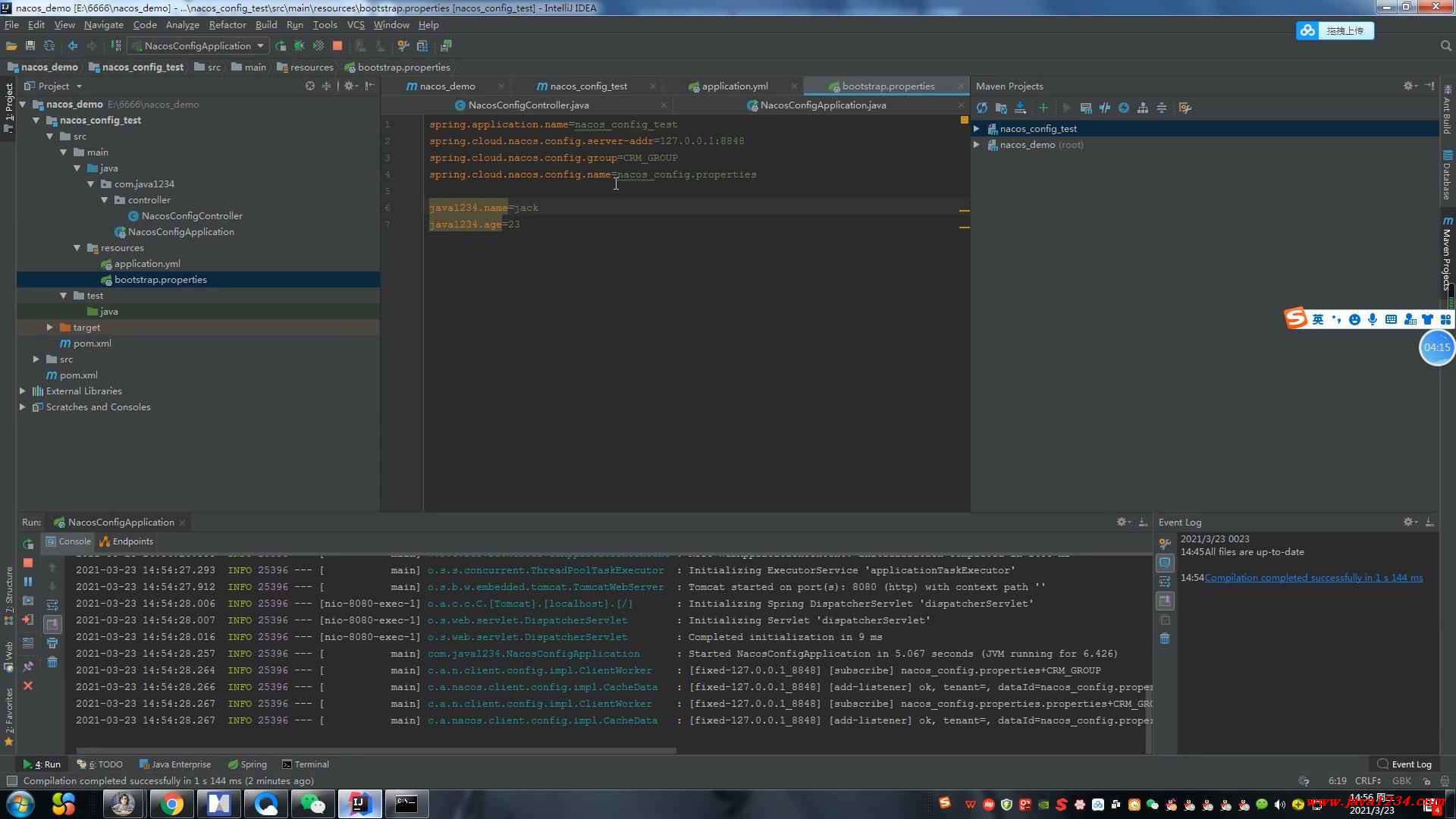Open the VCS menu
The image size is (1456, 819).
pos(356,25)
